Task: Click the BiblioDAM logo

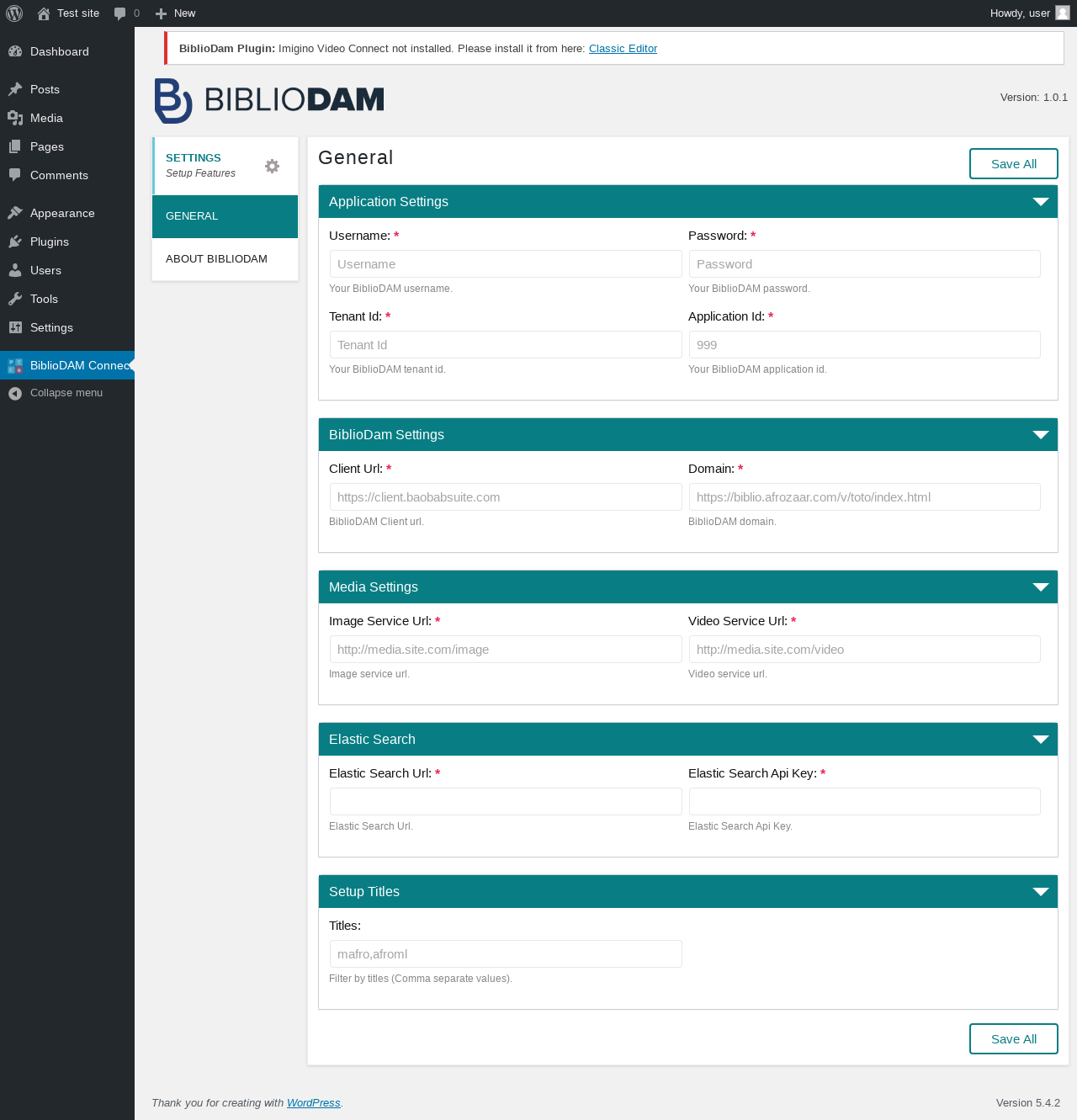Action: pyautogui.click(x=269, y=101)
